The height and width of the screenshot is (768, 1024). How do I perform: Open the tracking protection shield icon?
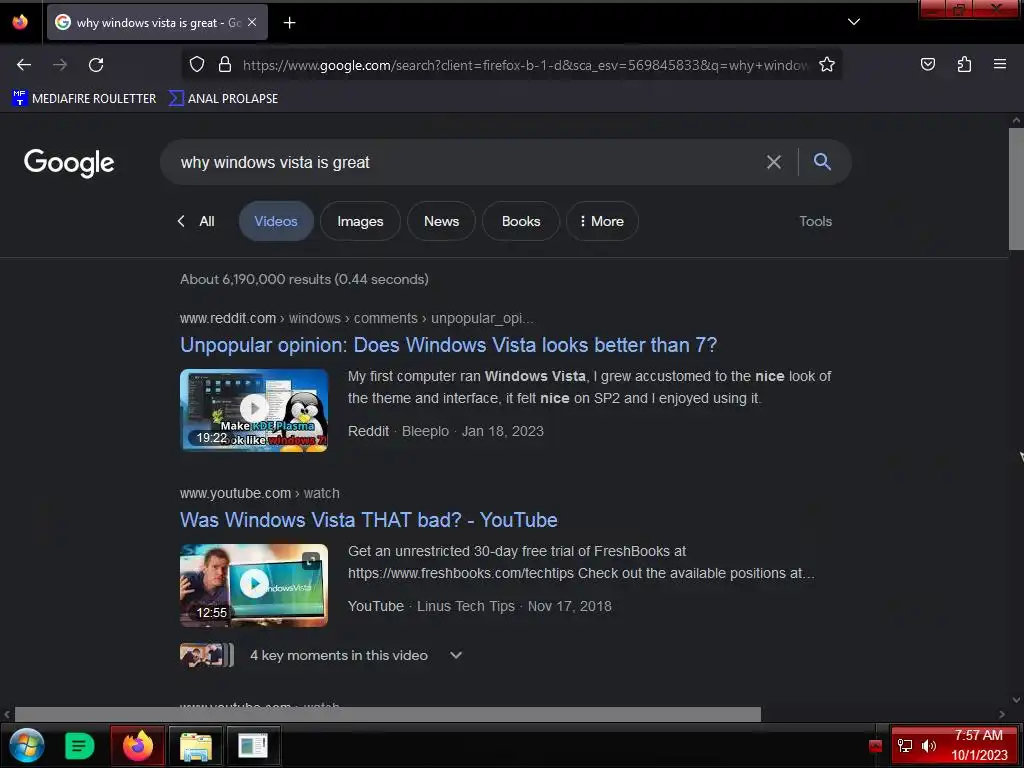(x=197, y=65)
